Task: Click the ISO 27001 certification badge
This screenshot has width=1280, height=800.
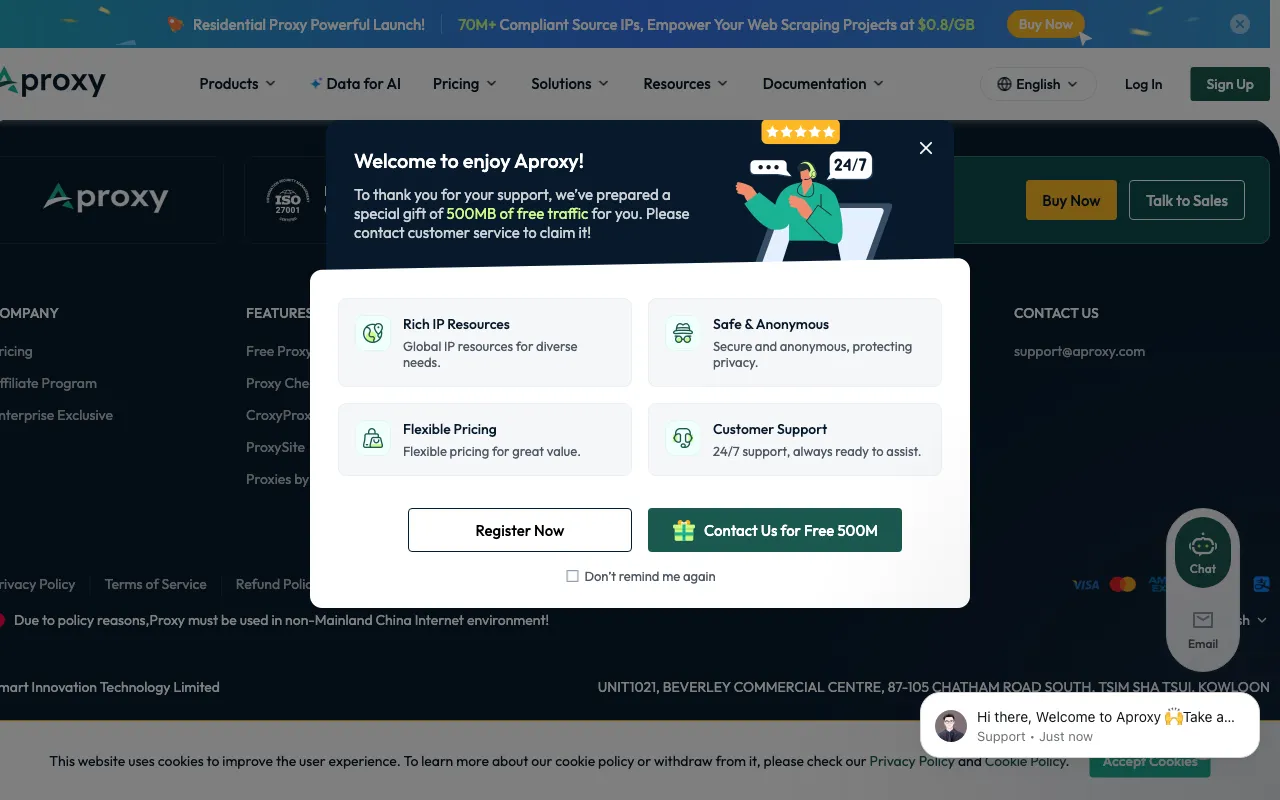Action: click(287, 200)
